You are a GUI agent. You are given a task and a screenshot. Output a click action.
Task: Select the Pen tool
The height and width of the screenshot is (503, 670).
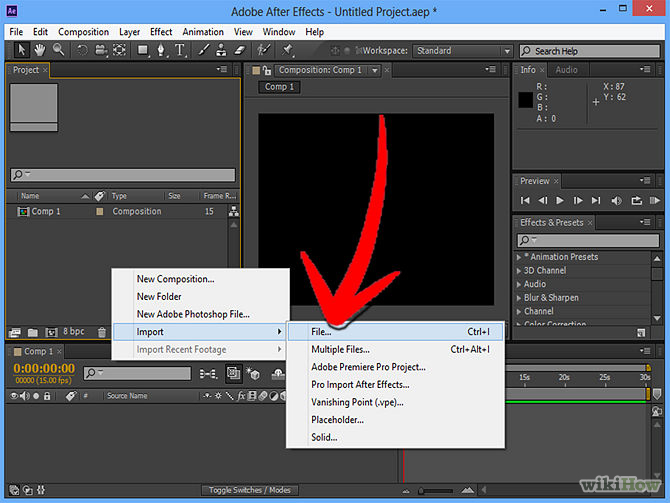[161, 50]
